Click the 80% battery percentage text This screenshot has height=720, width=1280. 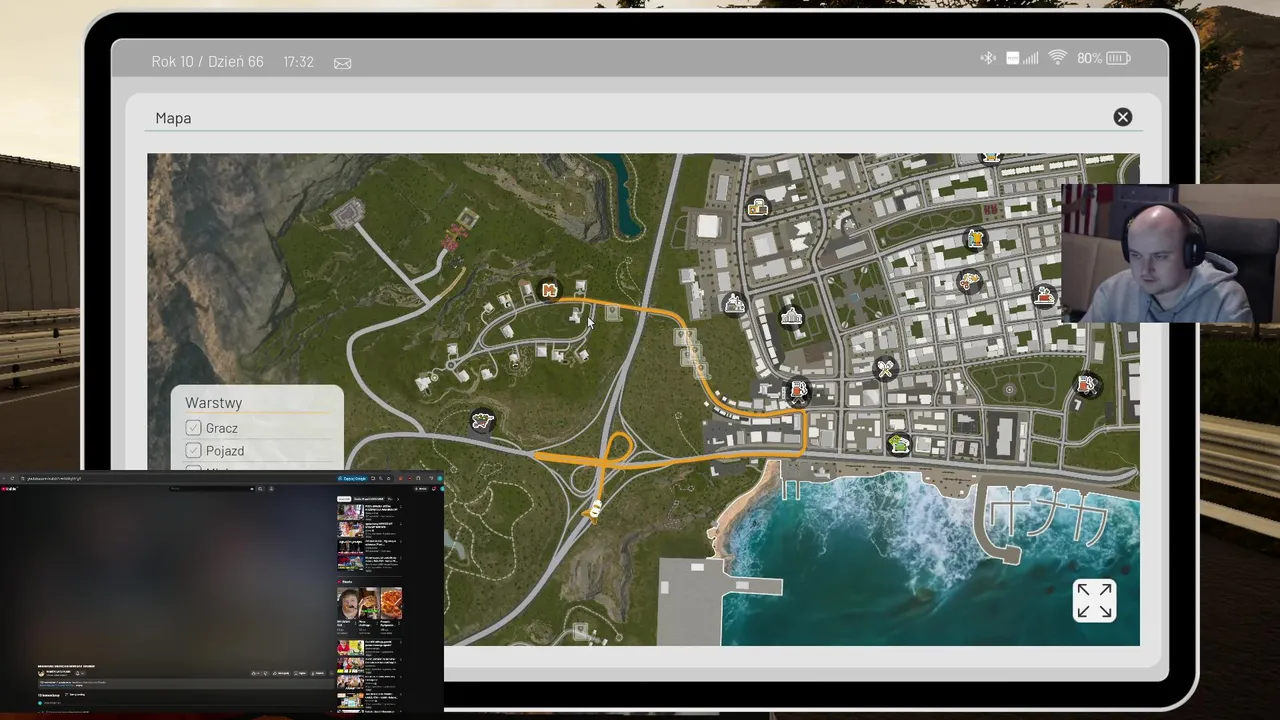click(1089, 58)
